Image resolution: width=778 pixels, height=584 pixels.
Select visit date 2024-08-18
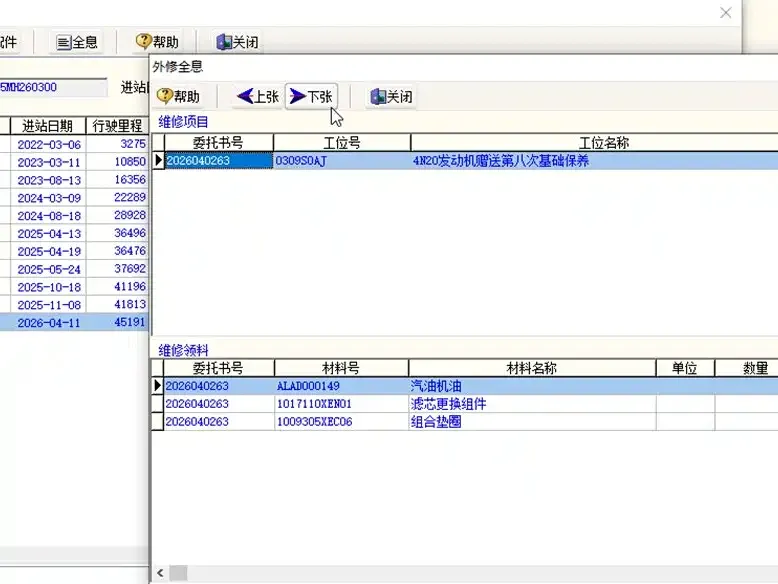coord(49,216)
